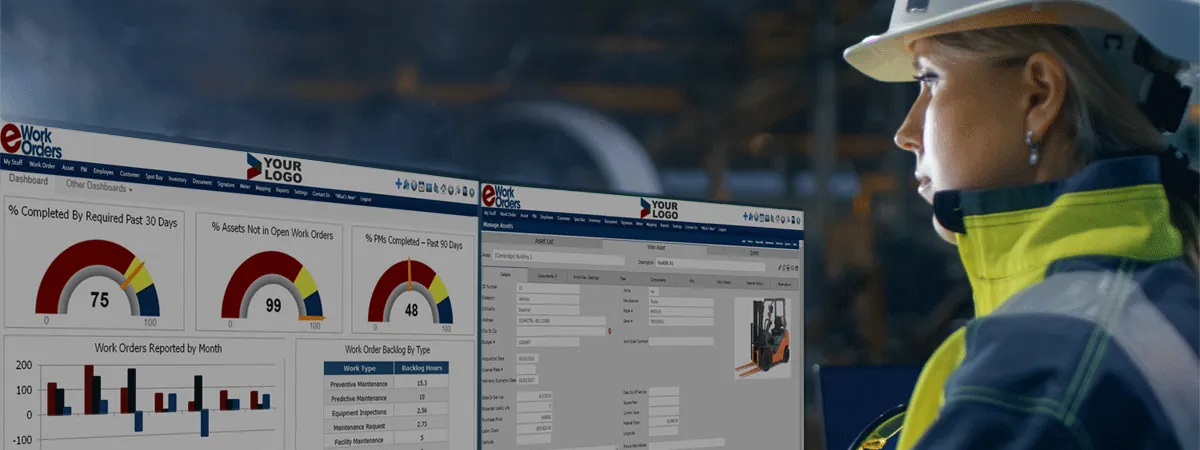Click Work Orders Reported by Month chart title
1200x450 pixels.
click(158, 348)
